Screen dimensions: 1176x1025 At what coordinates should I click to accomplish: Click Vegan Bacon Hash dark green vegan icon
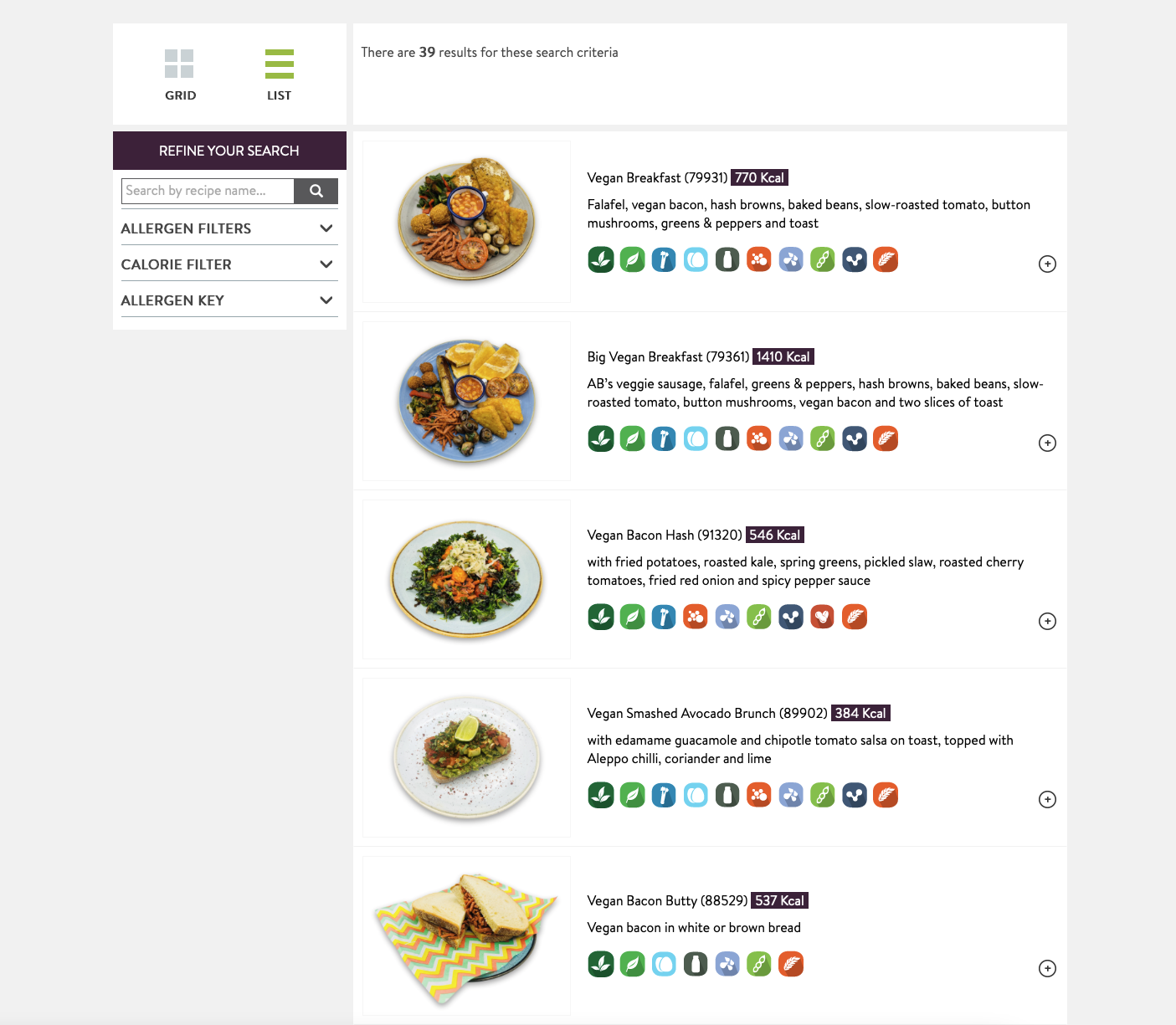[601, 618]
